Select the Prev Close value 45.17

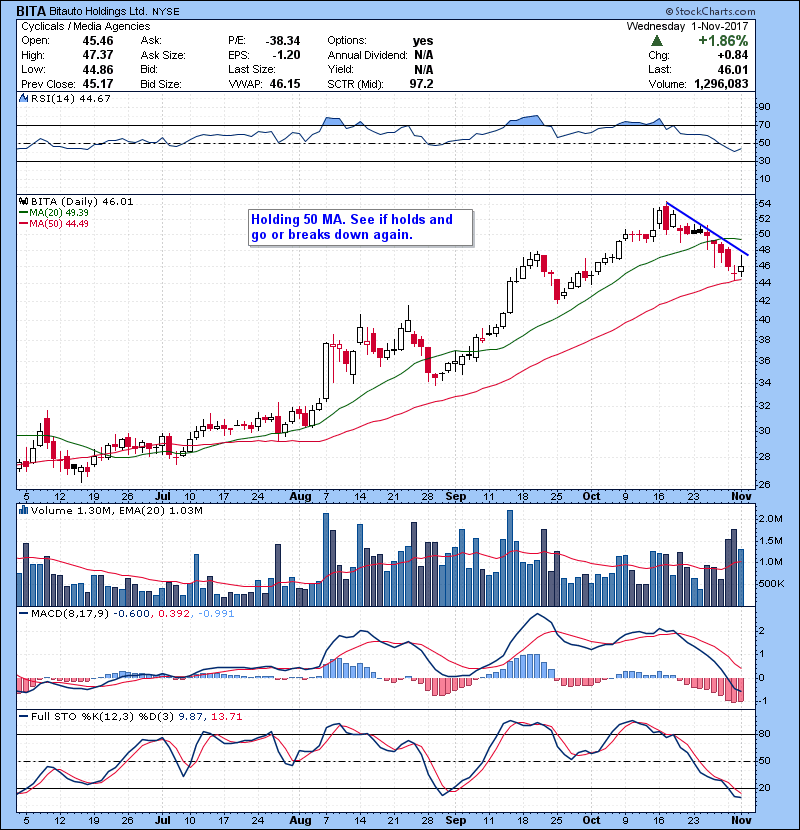[x=98, y=84]
